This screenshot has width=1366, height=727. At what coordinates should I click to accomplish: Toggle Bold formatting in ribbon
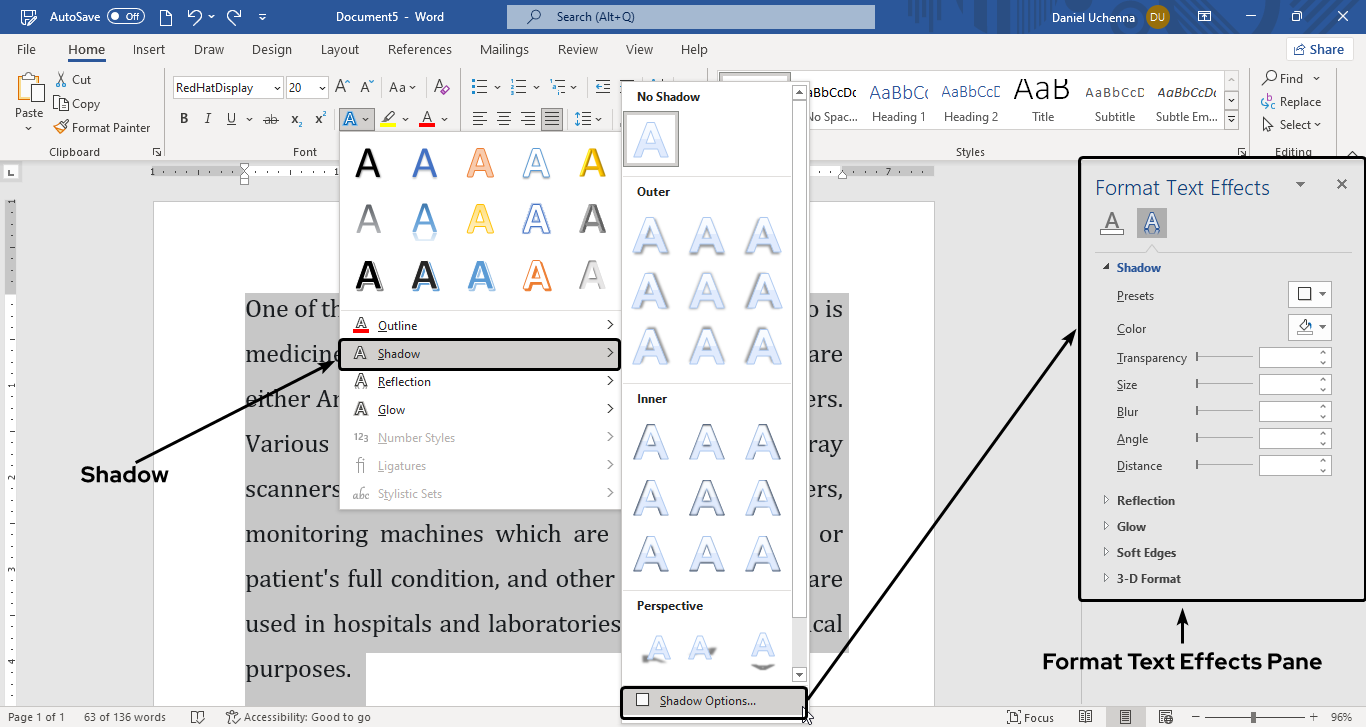tap(184, 119)
